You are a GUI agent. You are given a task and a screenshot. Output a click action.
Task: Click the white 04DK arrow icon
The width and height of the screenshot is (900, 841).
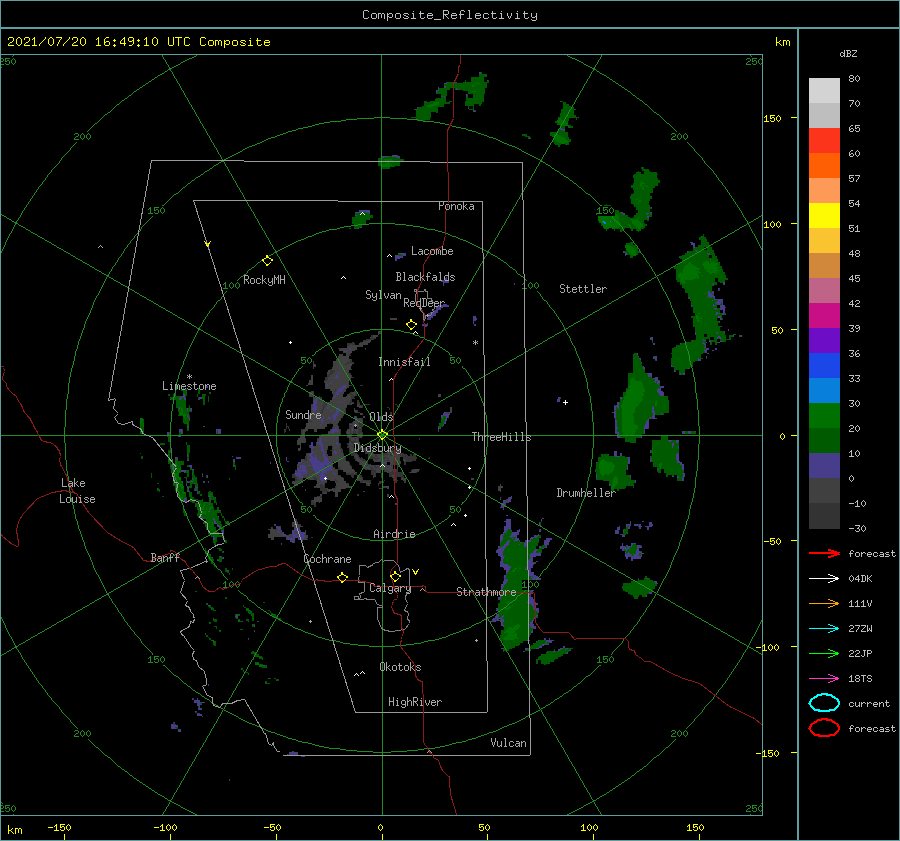(824, 579)
